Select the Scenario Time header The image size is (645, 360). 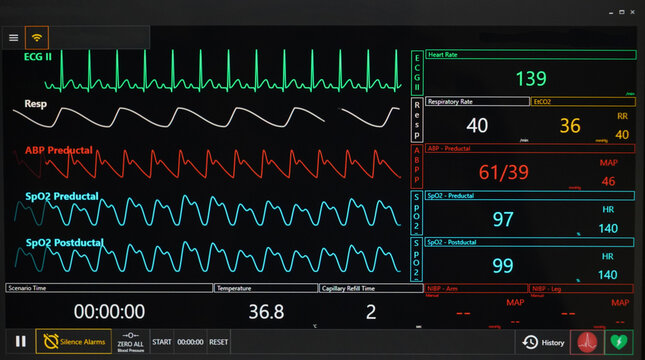click(109, 288)
